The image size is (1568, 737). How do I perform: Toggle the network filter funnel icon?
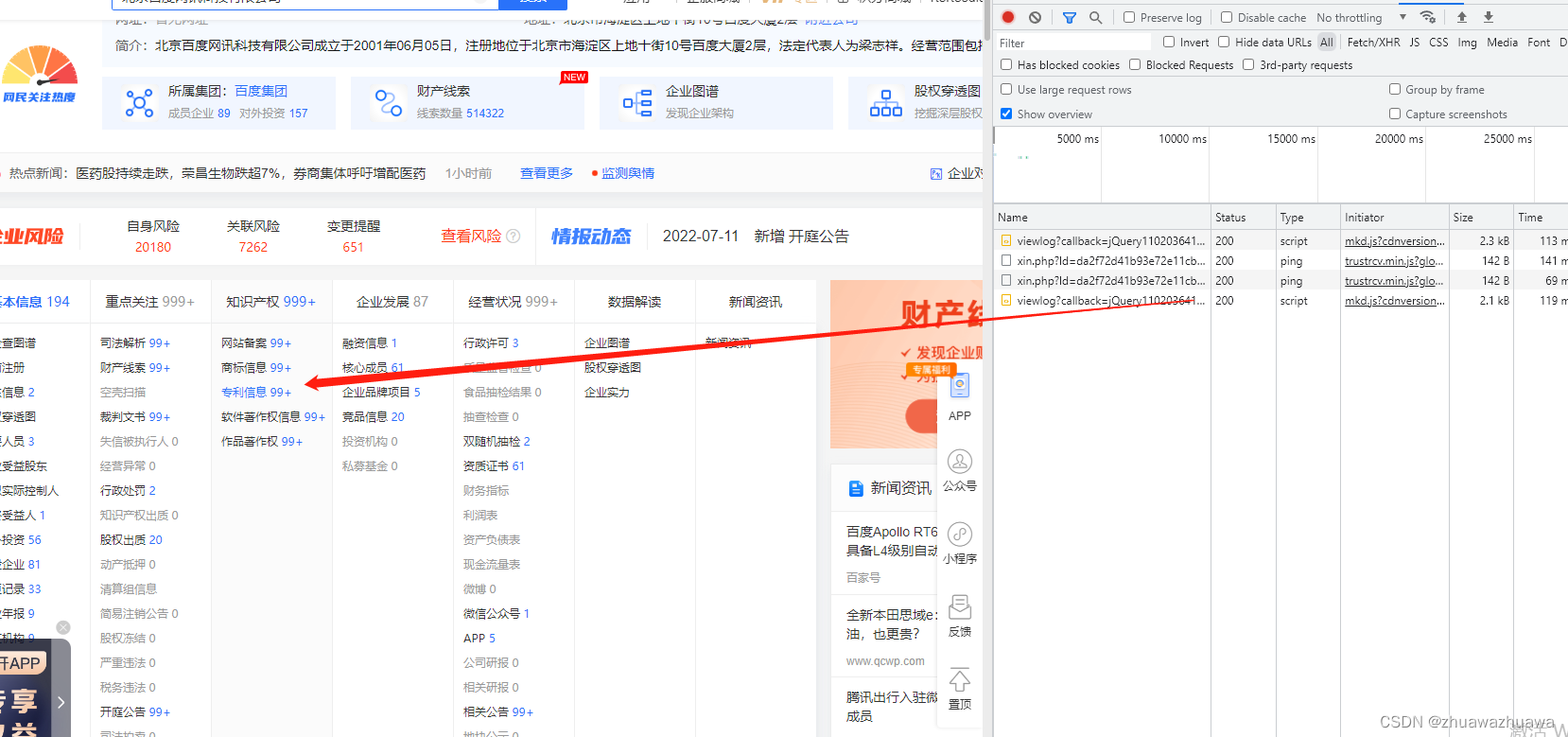(x=1070, y=17)
